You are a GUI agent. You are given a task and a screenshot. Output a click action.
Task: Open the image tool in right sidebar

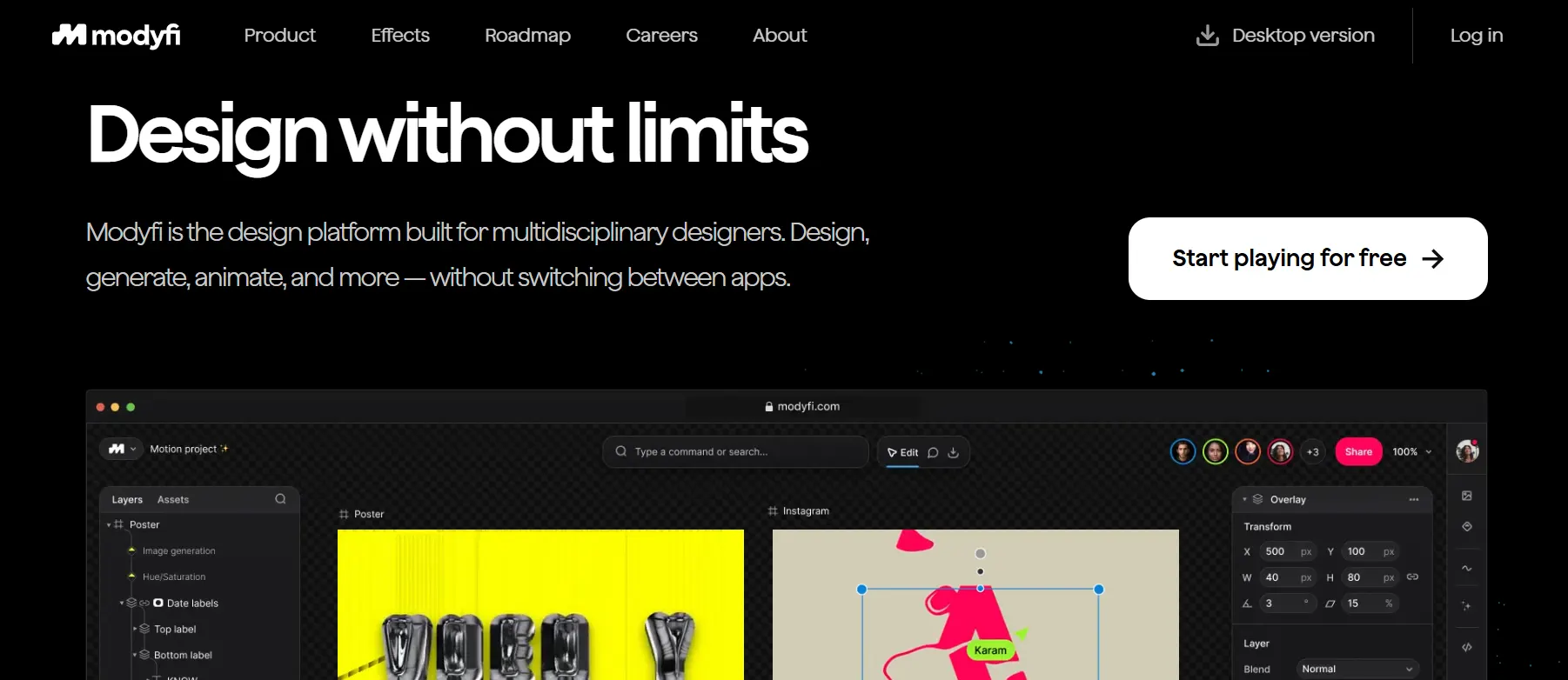(1467, 496)
